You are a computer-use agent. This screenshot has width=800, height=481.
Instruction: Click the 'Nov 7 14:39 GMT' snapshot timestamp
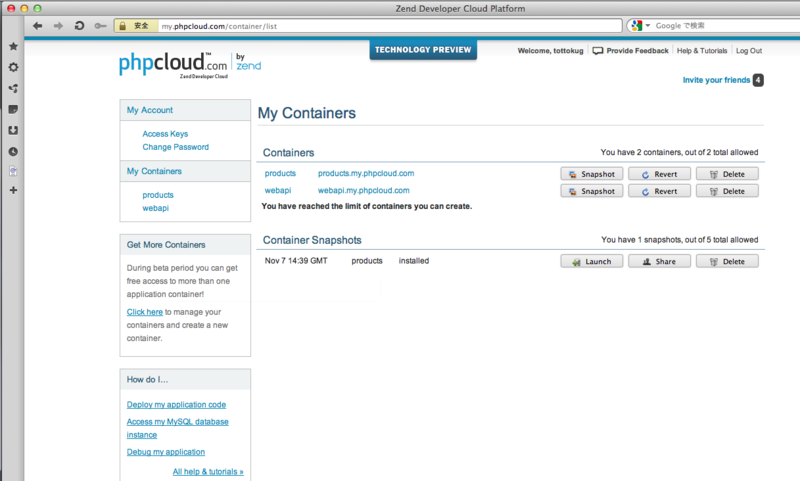[x=296, y=261]
